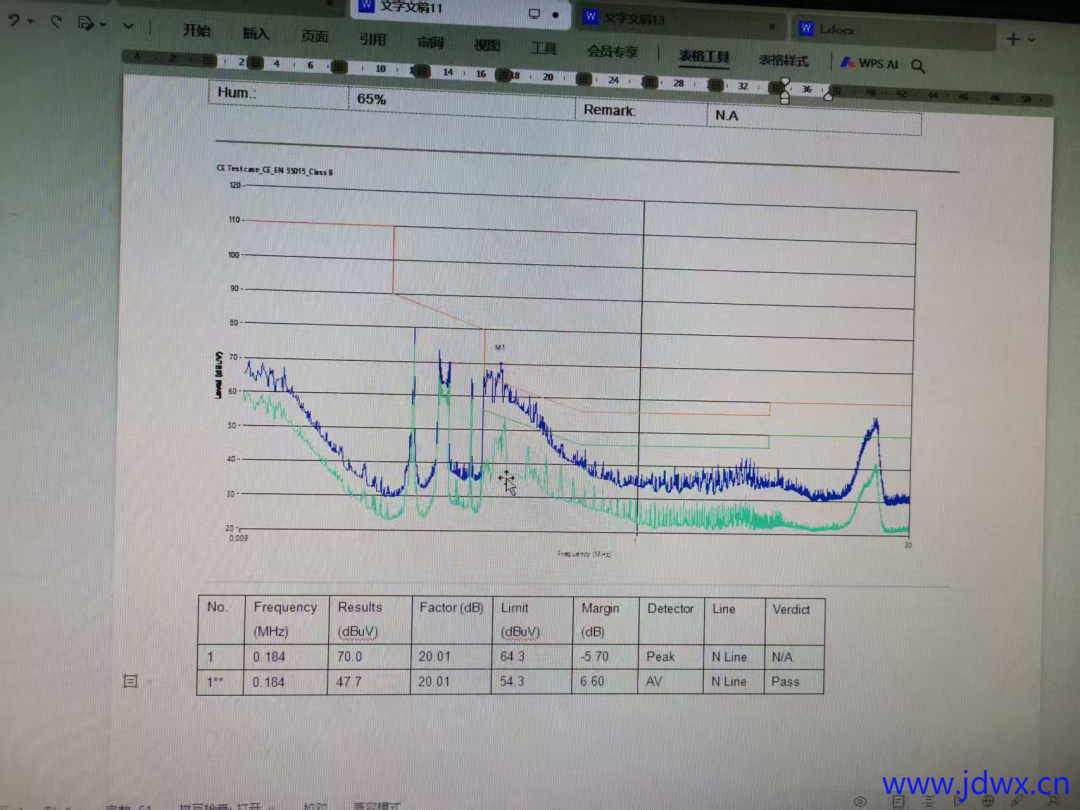Viewport: 1080px width, 810px height.
Task: Open the Undo history dropdown arrow
Action: [31, 22]
